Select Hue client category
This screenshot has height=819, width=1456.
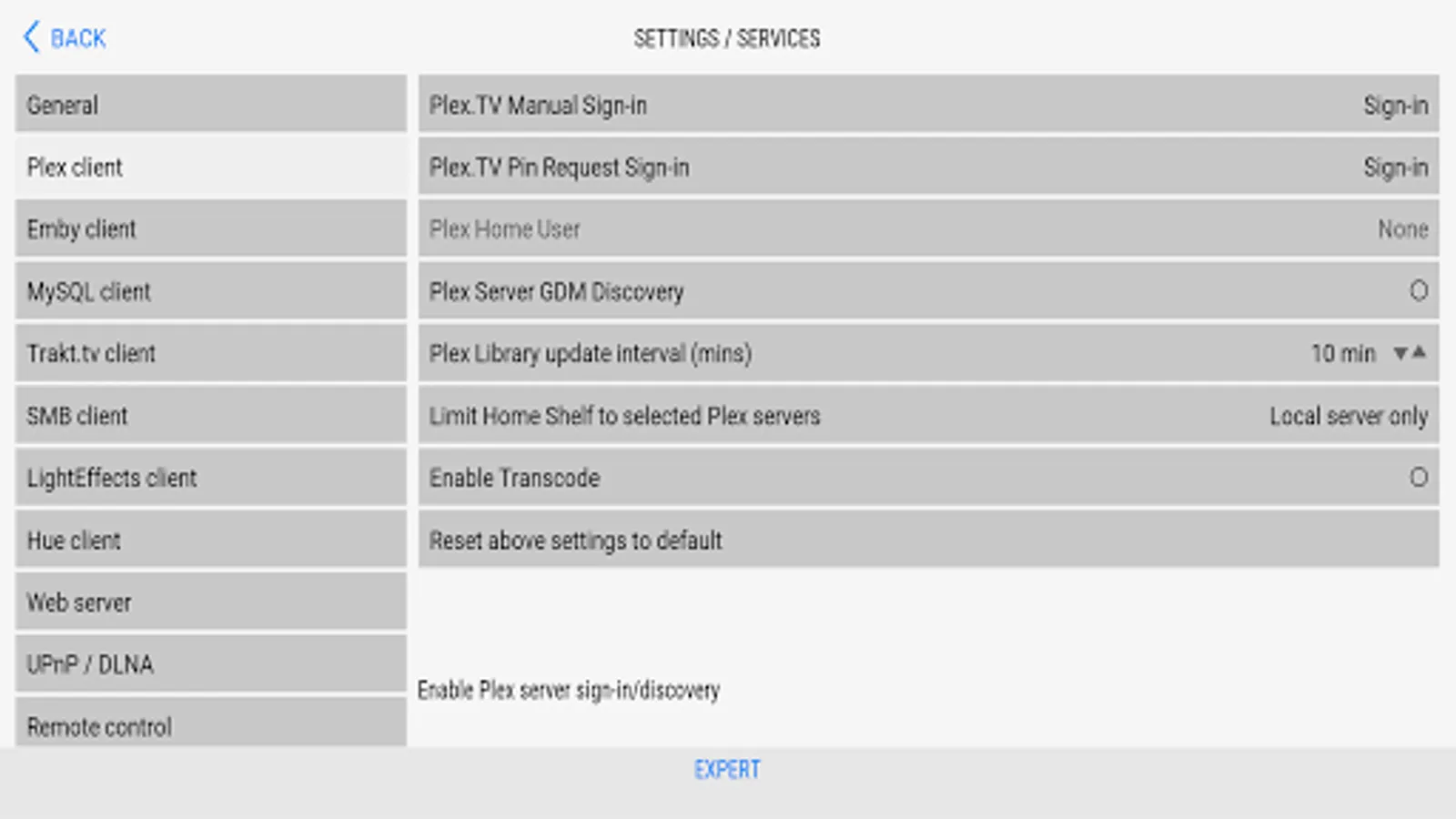210,541
